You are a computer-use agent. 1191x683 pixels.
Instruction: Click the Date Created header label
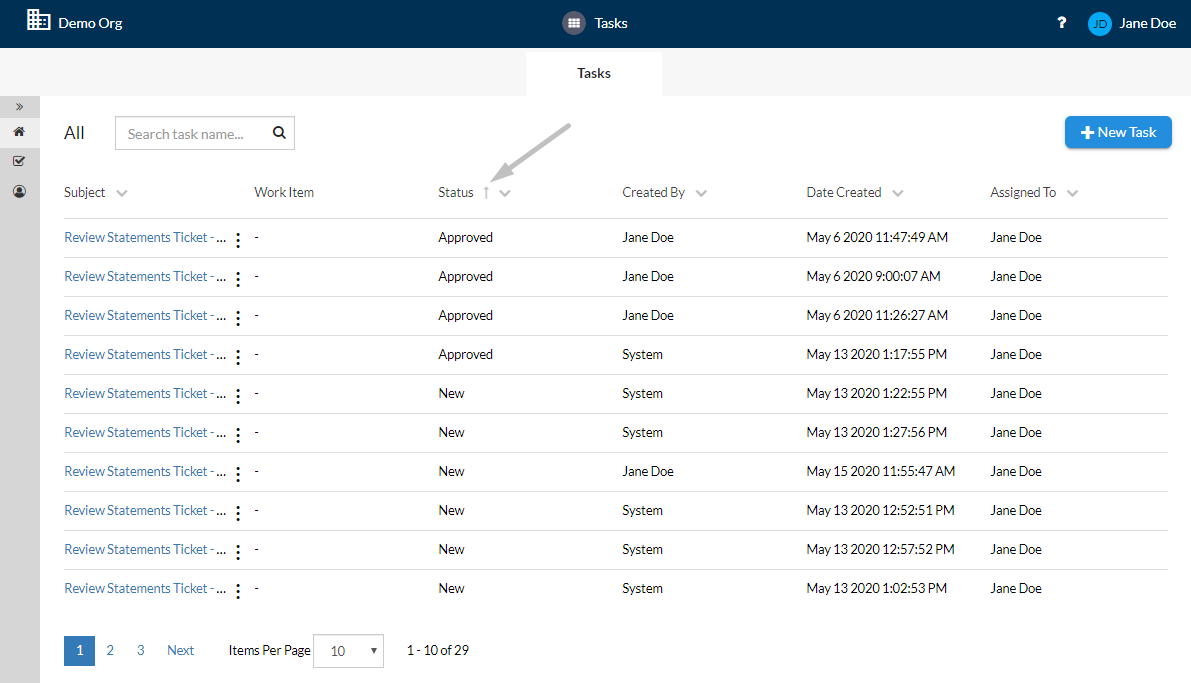(843, 192)
